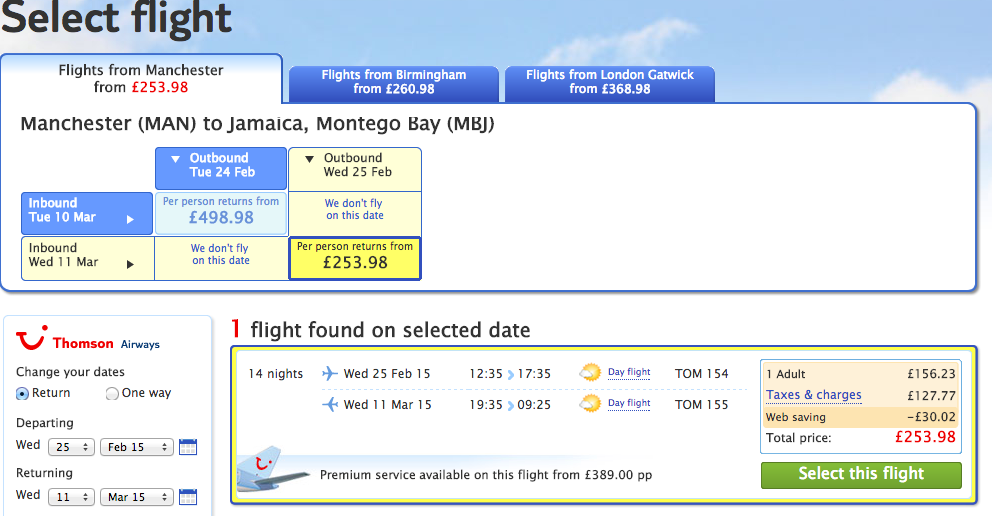Viewport: 992px width, 516px height.
Task: Click the sun icon beside TOM 154
Action: point(590,372)
